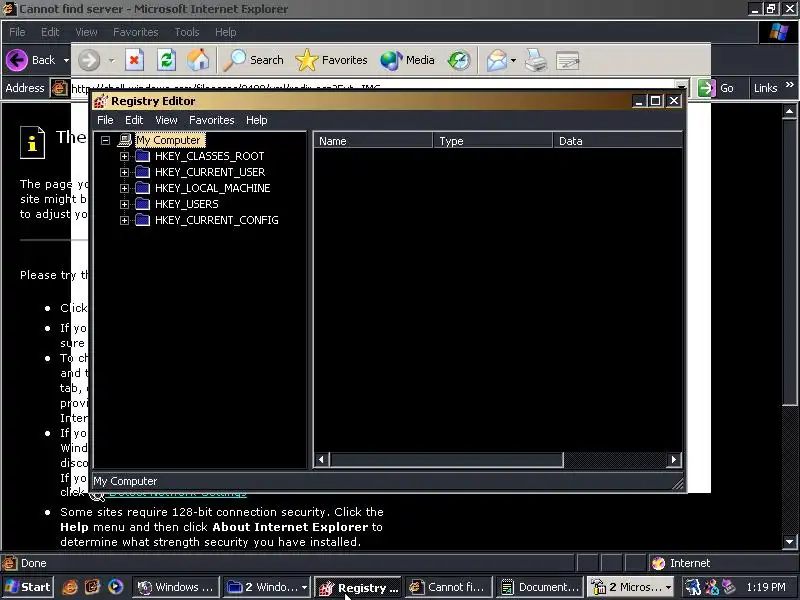This screenshot has height=600, width=800.
Task: Click the Forward arrow icon in Internet Explorer
Action: (89, 60)
